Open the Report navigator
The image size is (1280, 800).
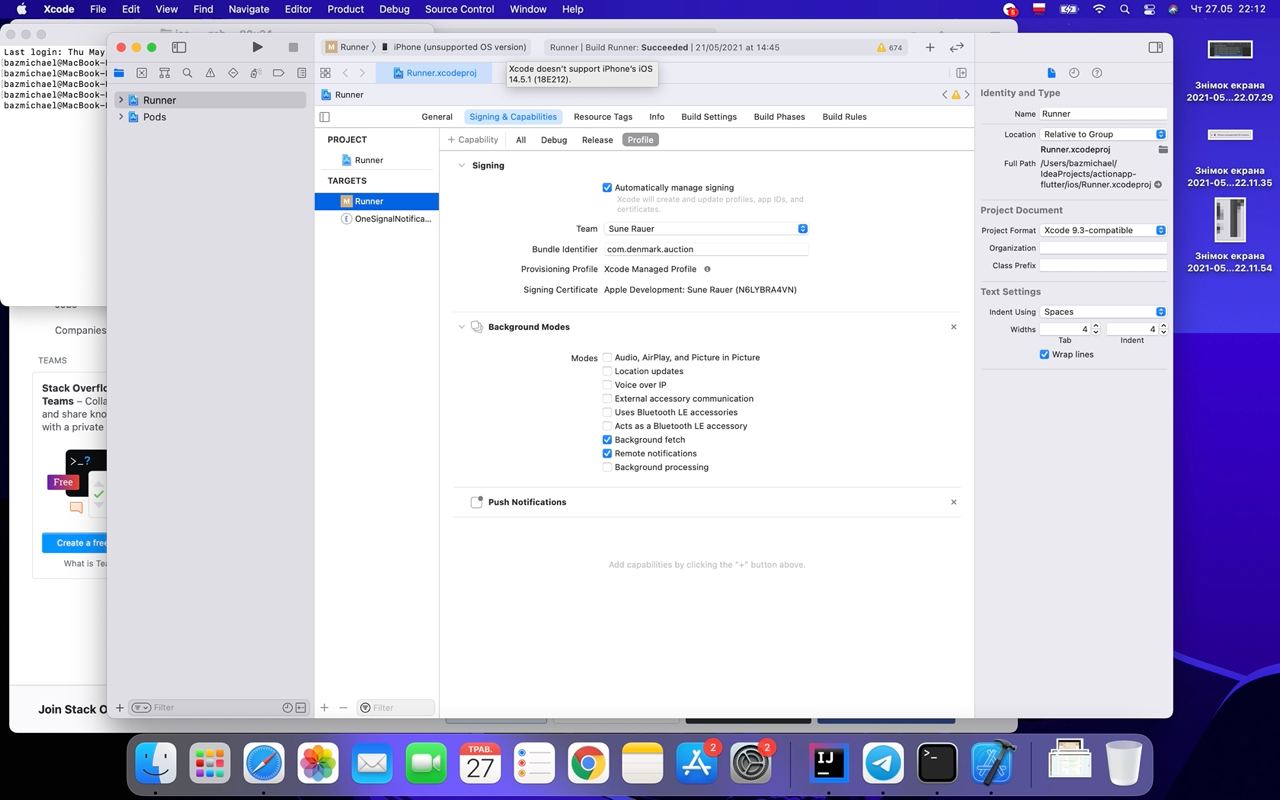click(302, 73)
